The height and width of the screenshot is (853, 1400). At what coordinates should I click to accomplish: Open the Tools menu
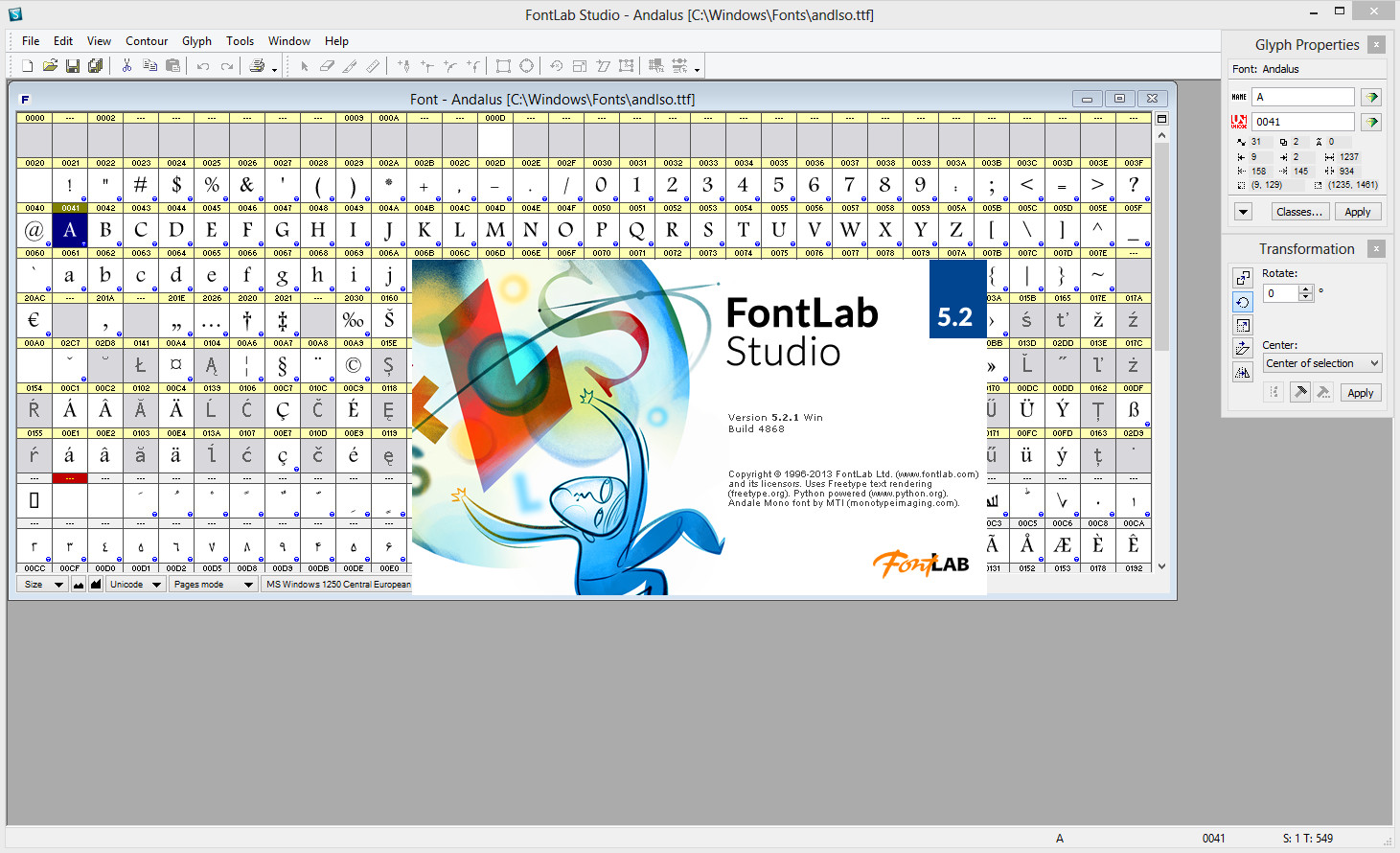(x=240, y=41)
